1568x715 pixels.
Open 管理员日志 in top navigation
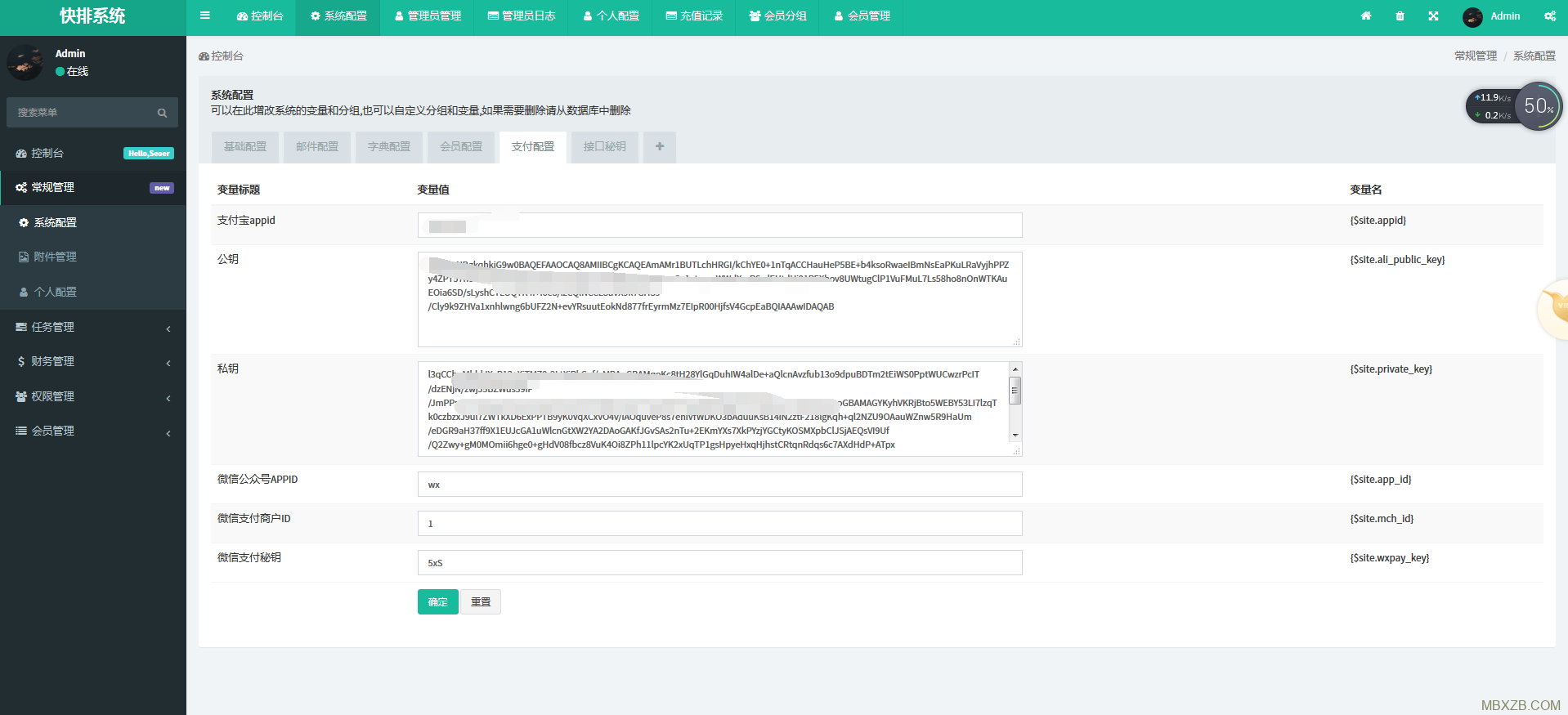(x=522, y=16)
